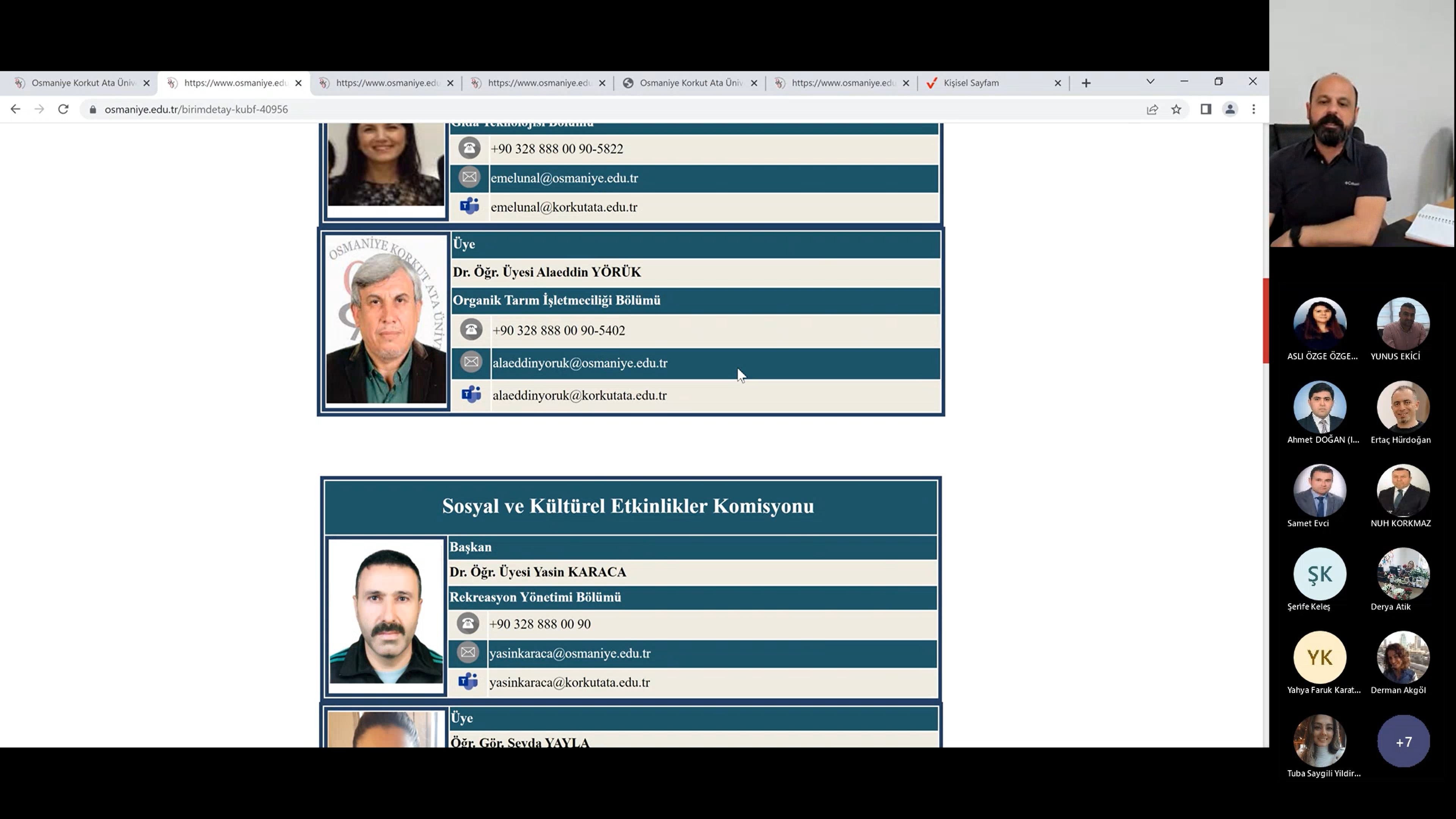This screenshot has width=1456, height=819.
Task: Open Chrome three-dot menu
Action: [x=1254, y=109]
